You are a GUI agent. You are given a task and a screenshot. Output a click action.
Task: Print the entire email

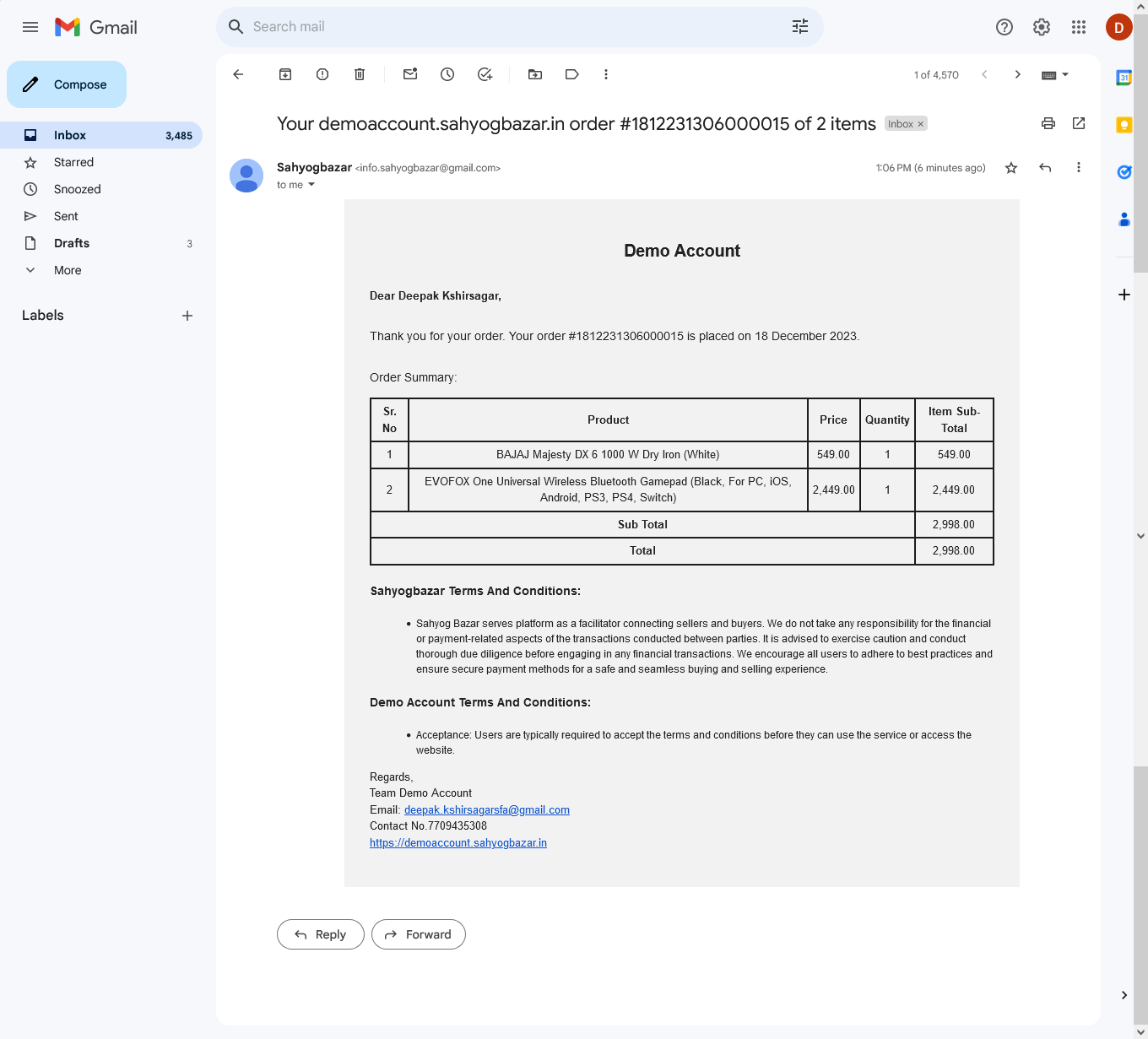(1048, 123)
